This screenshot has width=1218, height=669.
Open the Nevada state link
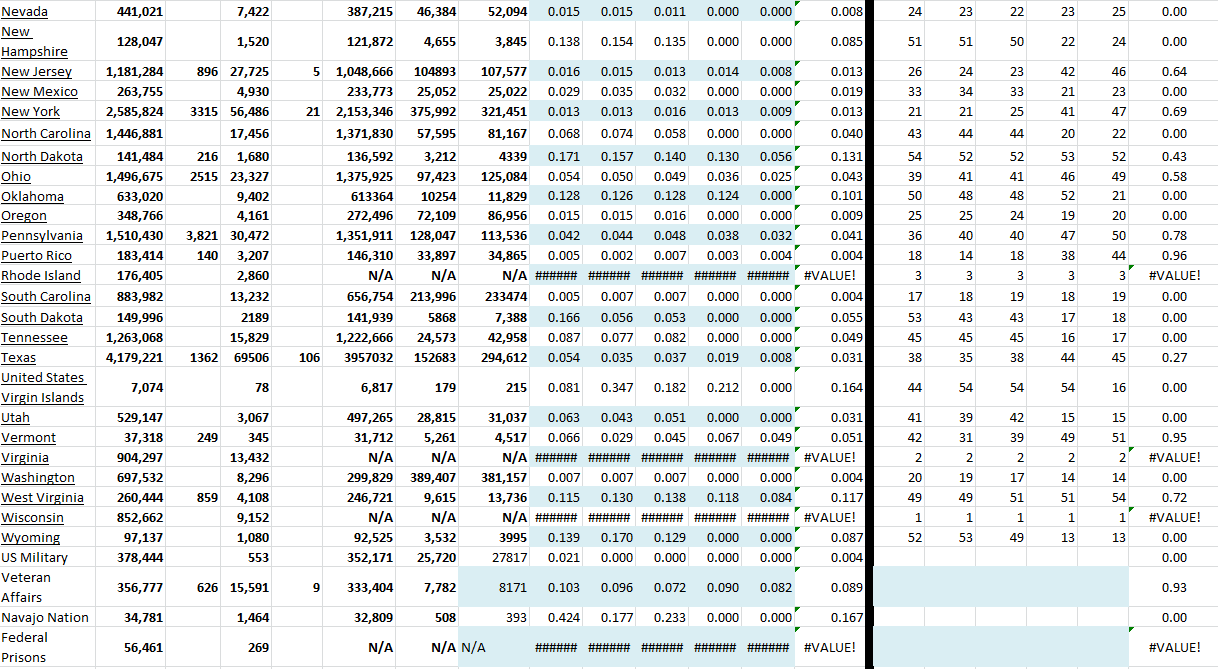24,12
